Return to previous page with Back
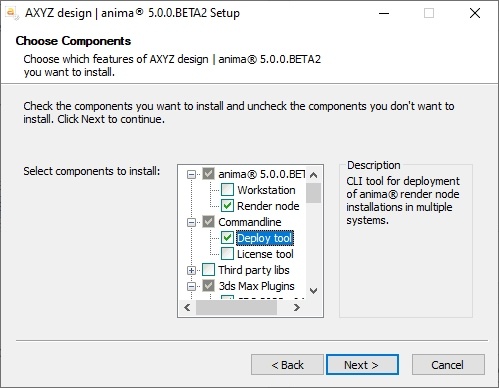499x388 pixels. [x=287, y=365]
